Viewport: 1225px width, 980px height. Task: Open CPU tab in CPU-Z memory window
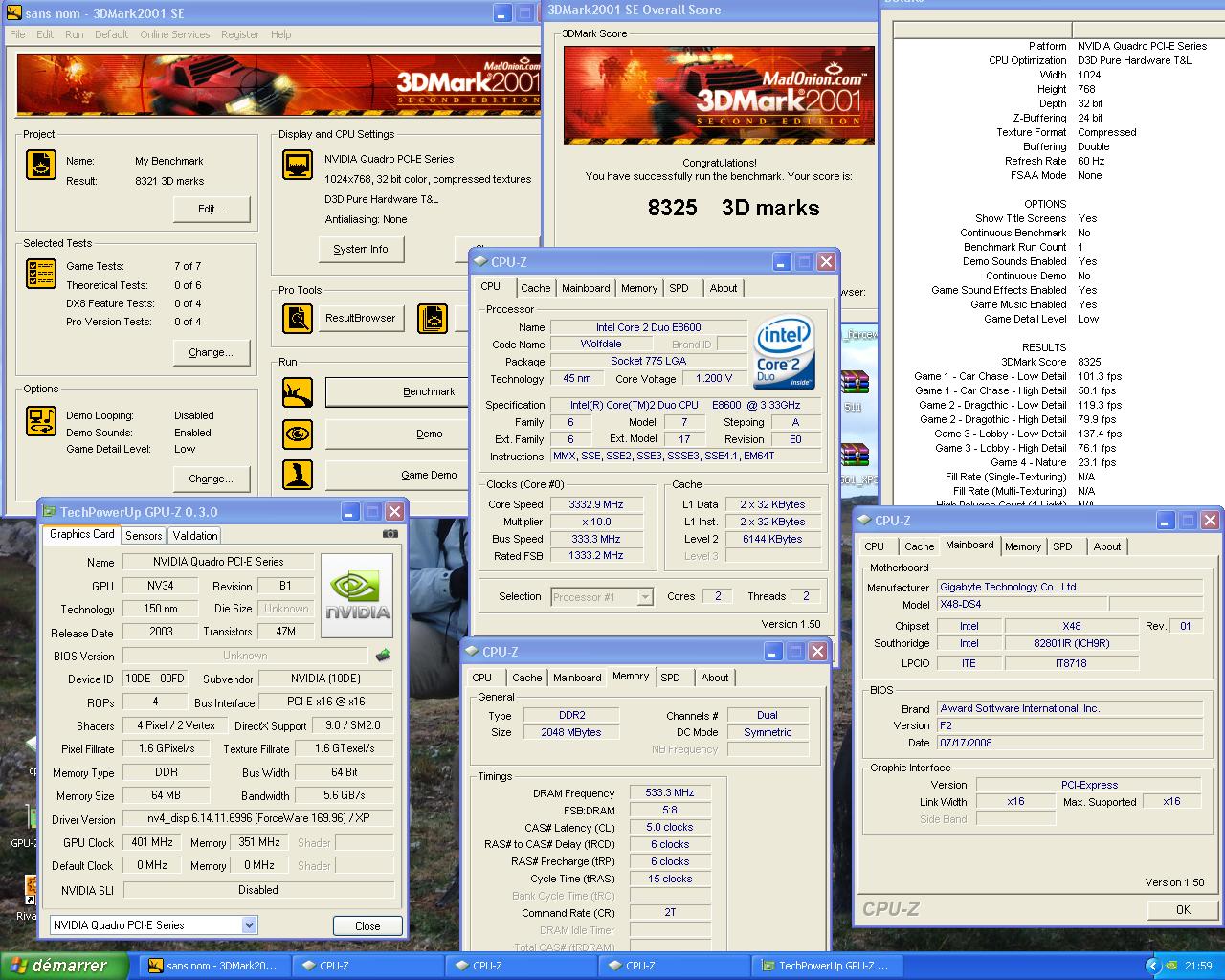(x=482, y=678)
